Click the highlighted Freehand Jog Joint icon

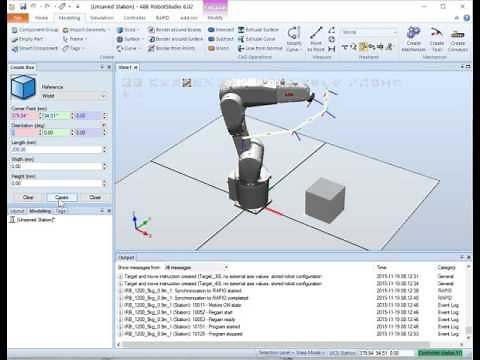pos(363,47)
